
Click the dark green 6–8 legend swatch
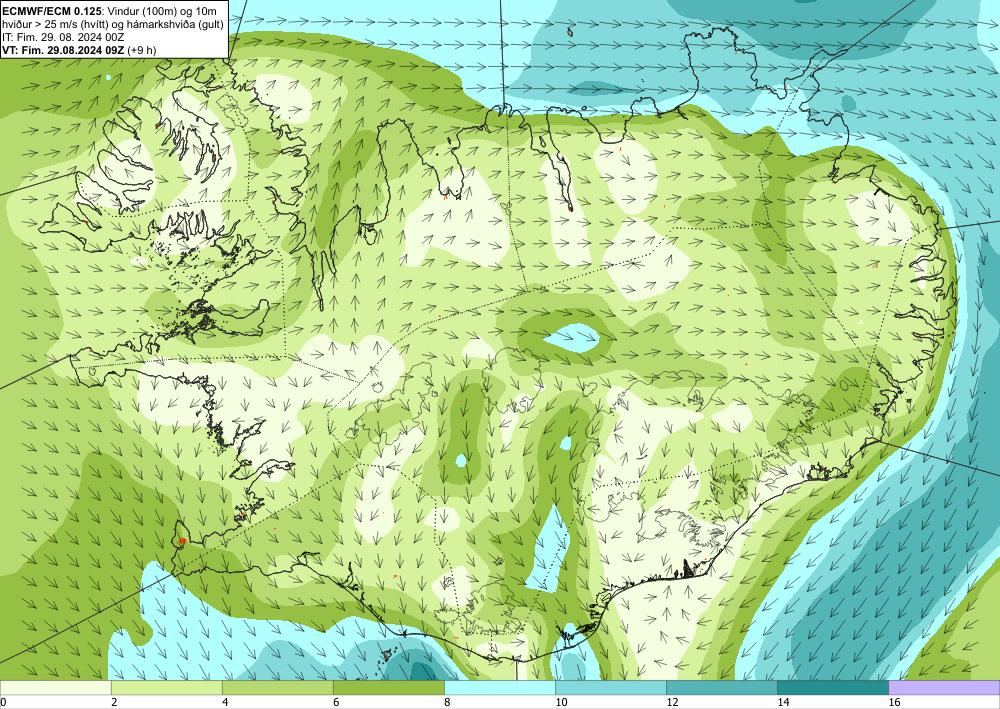(388, 688)
